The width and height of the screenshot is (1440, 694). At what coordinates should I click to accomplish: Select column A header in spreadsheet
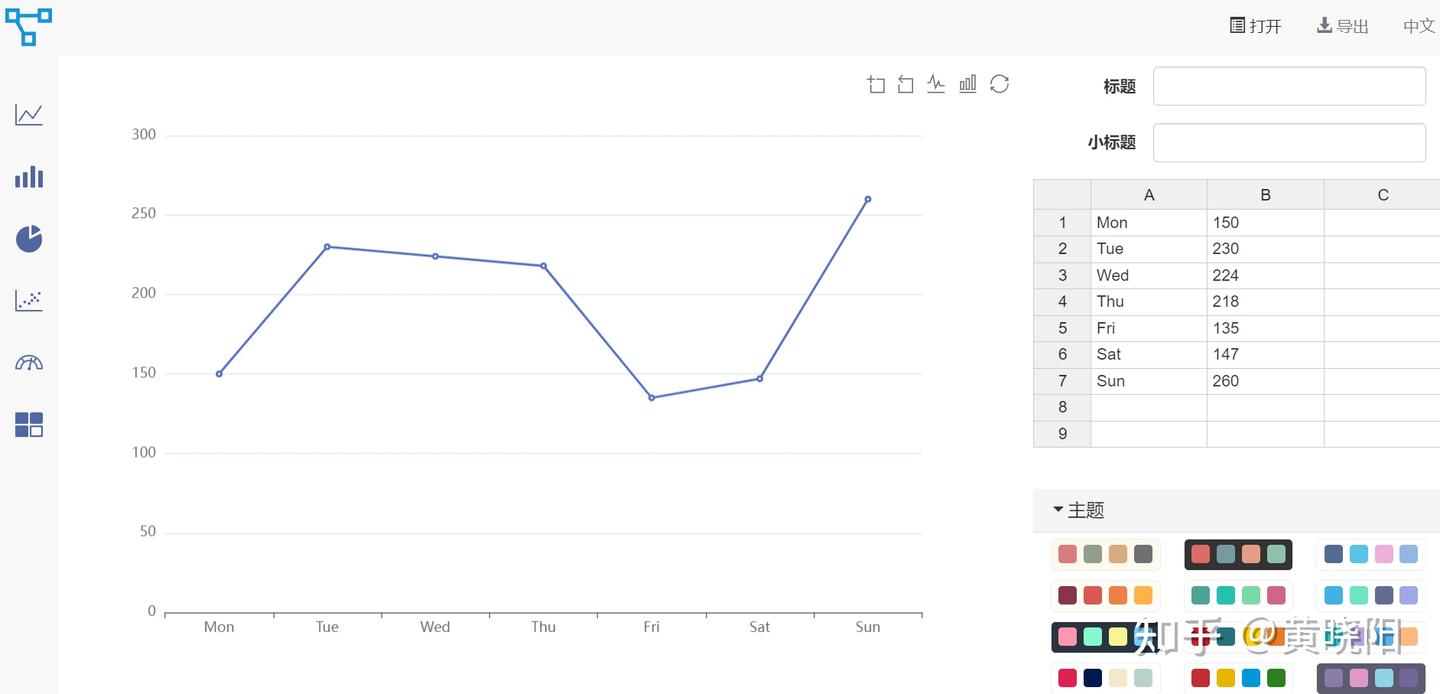(x=1149, y=195)
